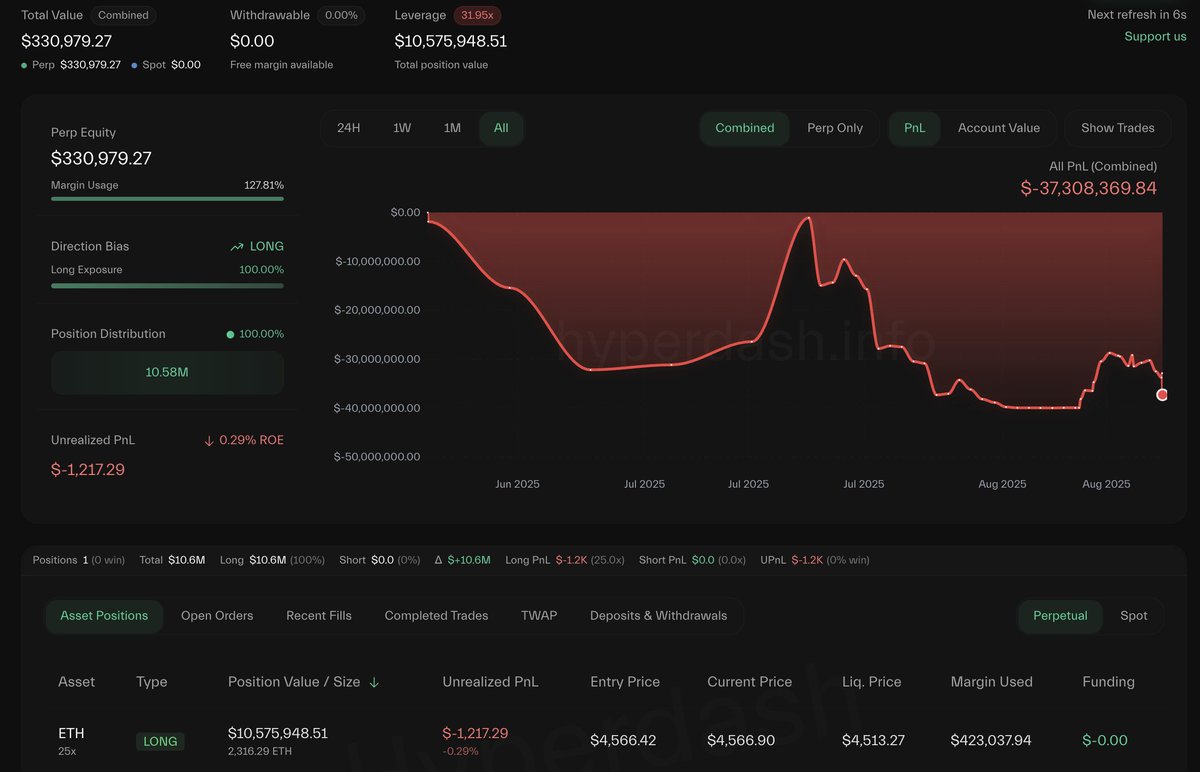
Task: Select the All time range
Action: point(501,128)
